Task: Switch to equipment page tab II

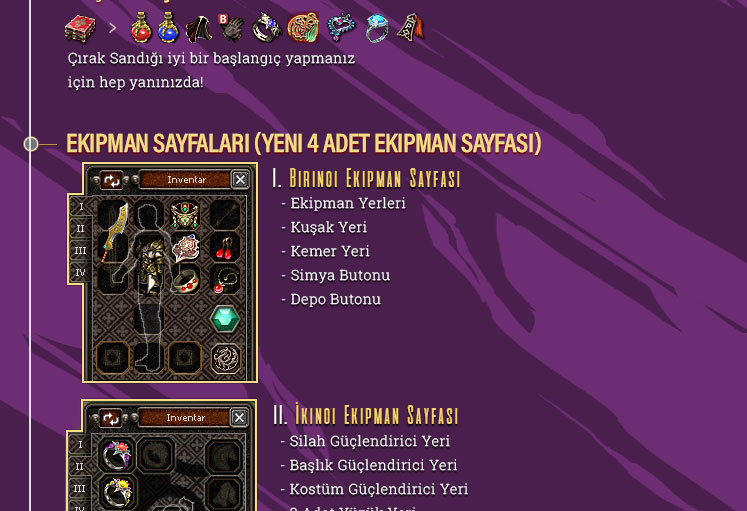Action: coord(81,229)
